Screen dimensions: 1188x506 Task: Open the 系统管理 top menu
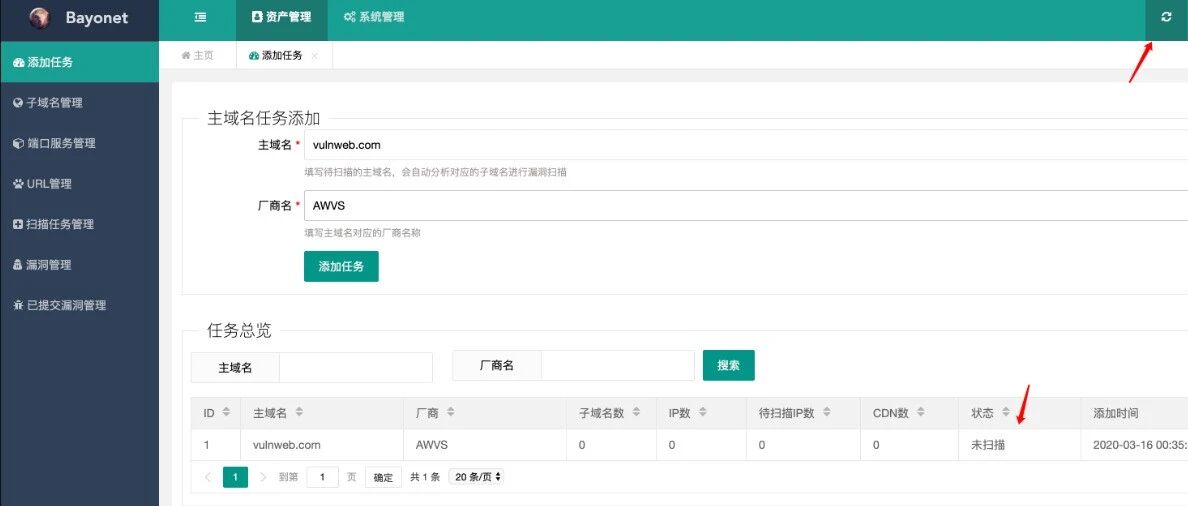[x=374, y=17]
